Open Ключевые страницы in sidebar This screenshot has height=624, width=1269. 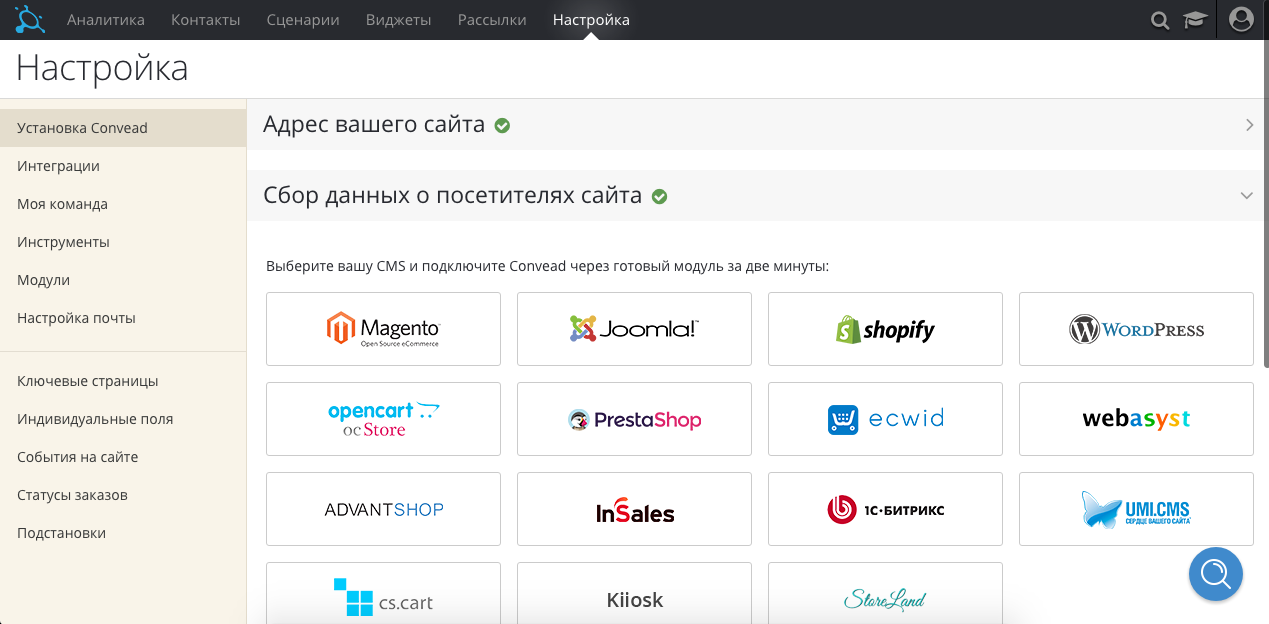(123, 381)
